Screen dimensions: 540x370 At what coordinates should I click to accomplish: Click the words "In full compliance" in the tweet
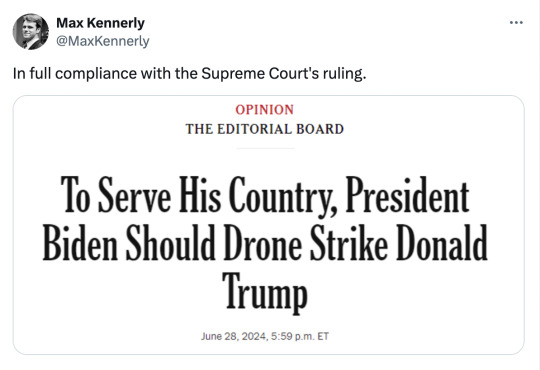pos(75,73)
